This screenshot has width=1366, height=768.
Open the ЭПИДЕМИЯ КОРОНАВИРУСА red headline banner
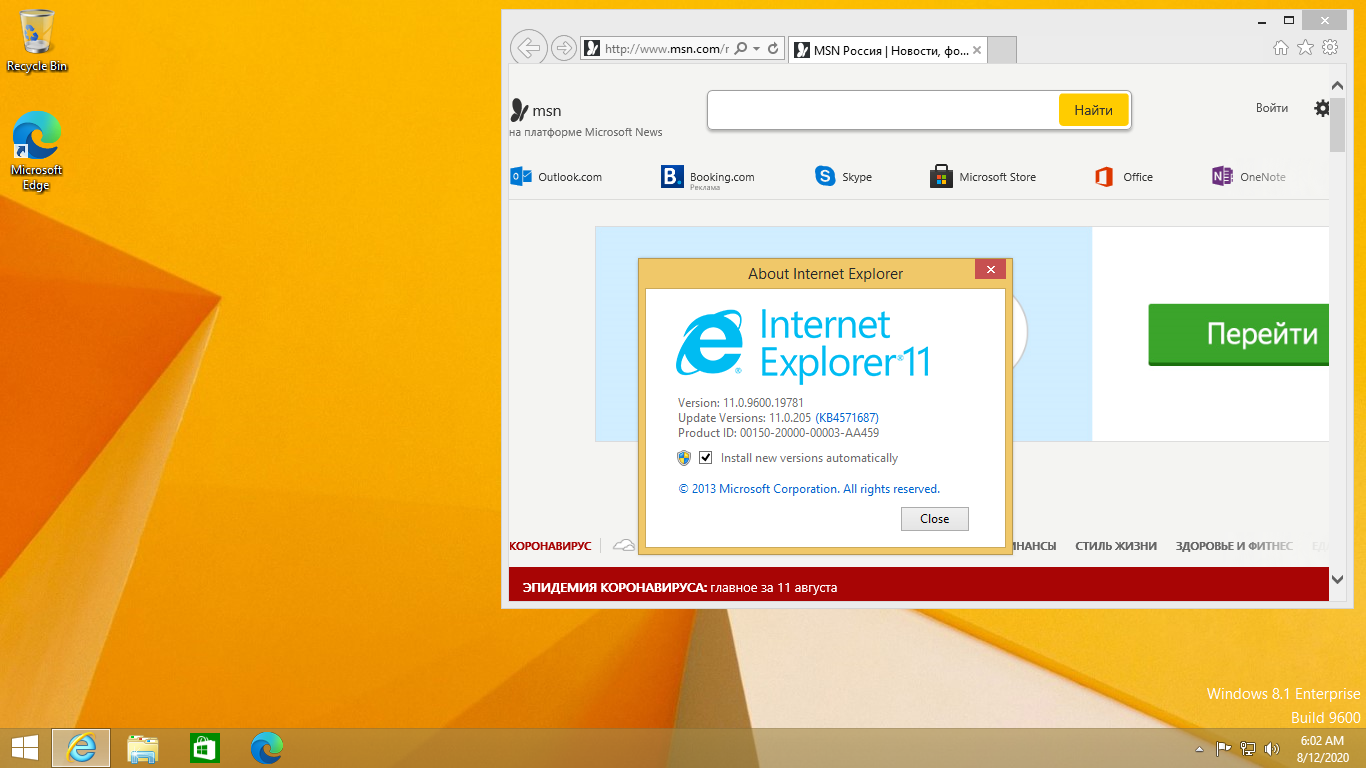point(919,585)
